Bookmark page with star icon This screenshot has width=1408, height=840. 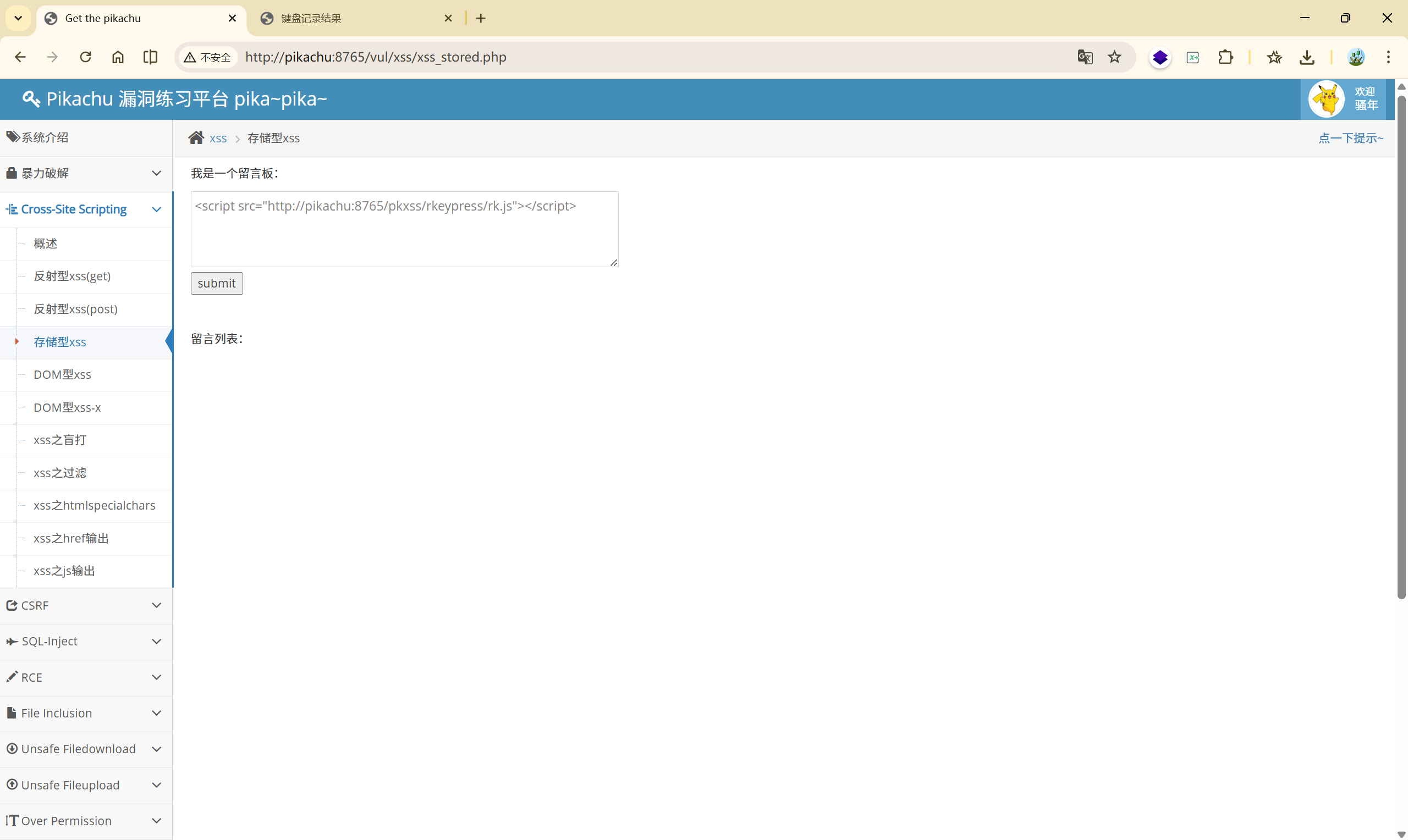[1114, 57]
